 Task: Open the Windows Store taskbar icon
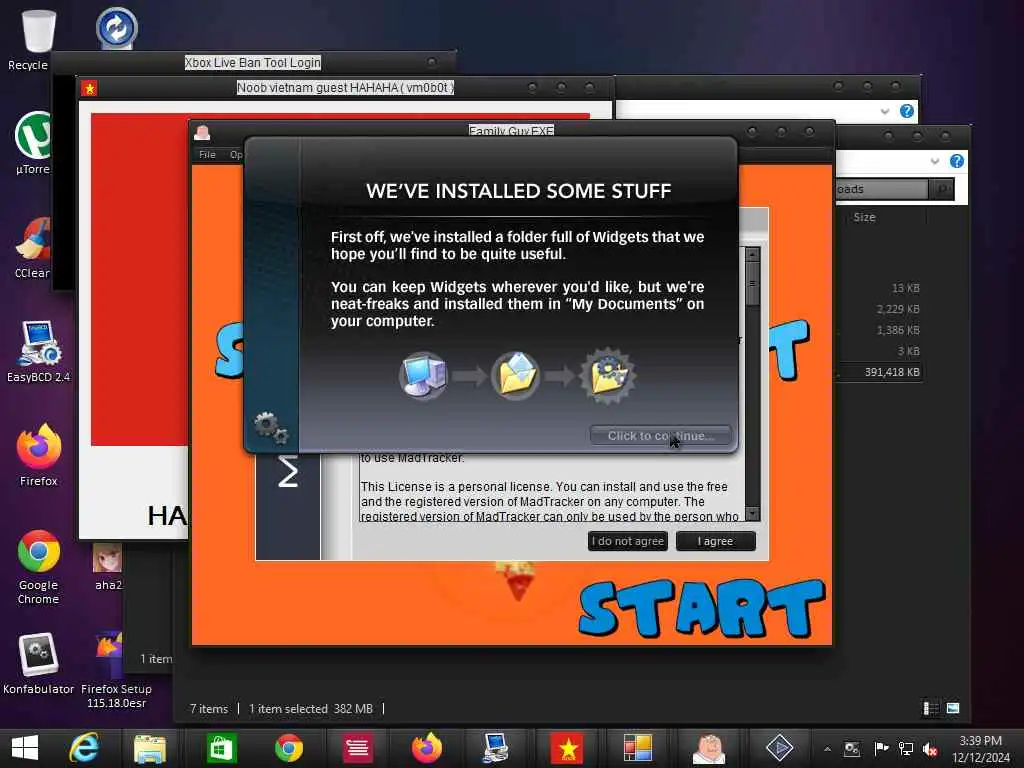(x=221, y=748)
